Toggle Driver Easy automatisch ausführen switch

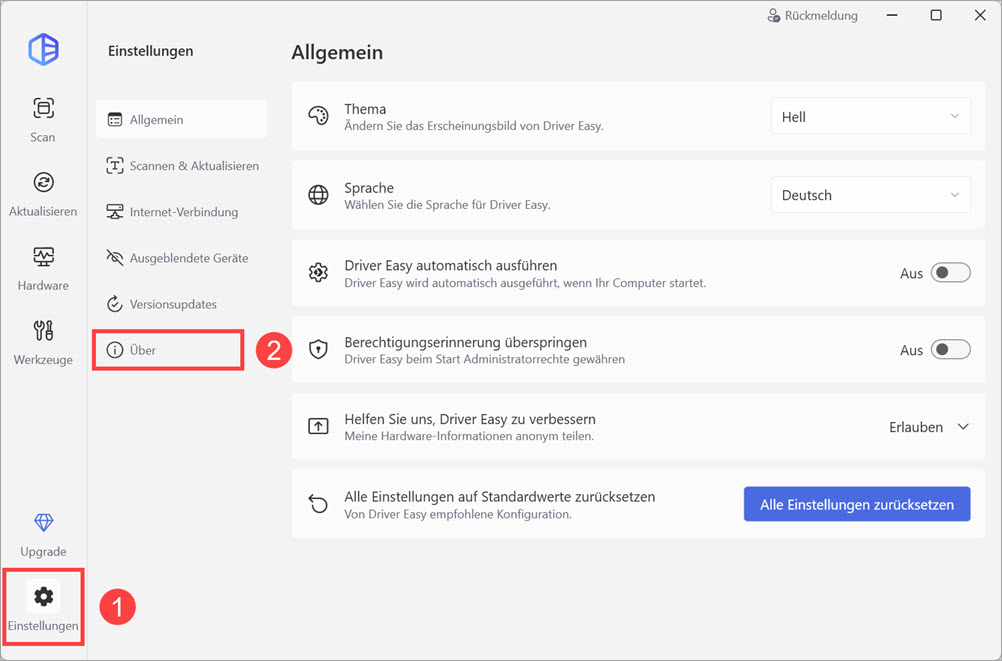[950, 273]
